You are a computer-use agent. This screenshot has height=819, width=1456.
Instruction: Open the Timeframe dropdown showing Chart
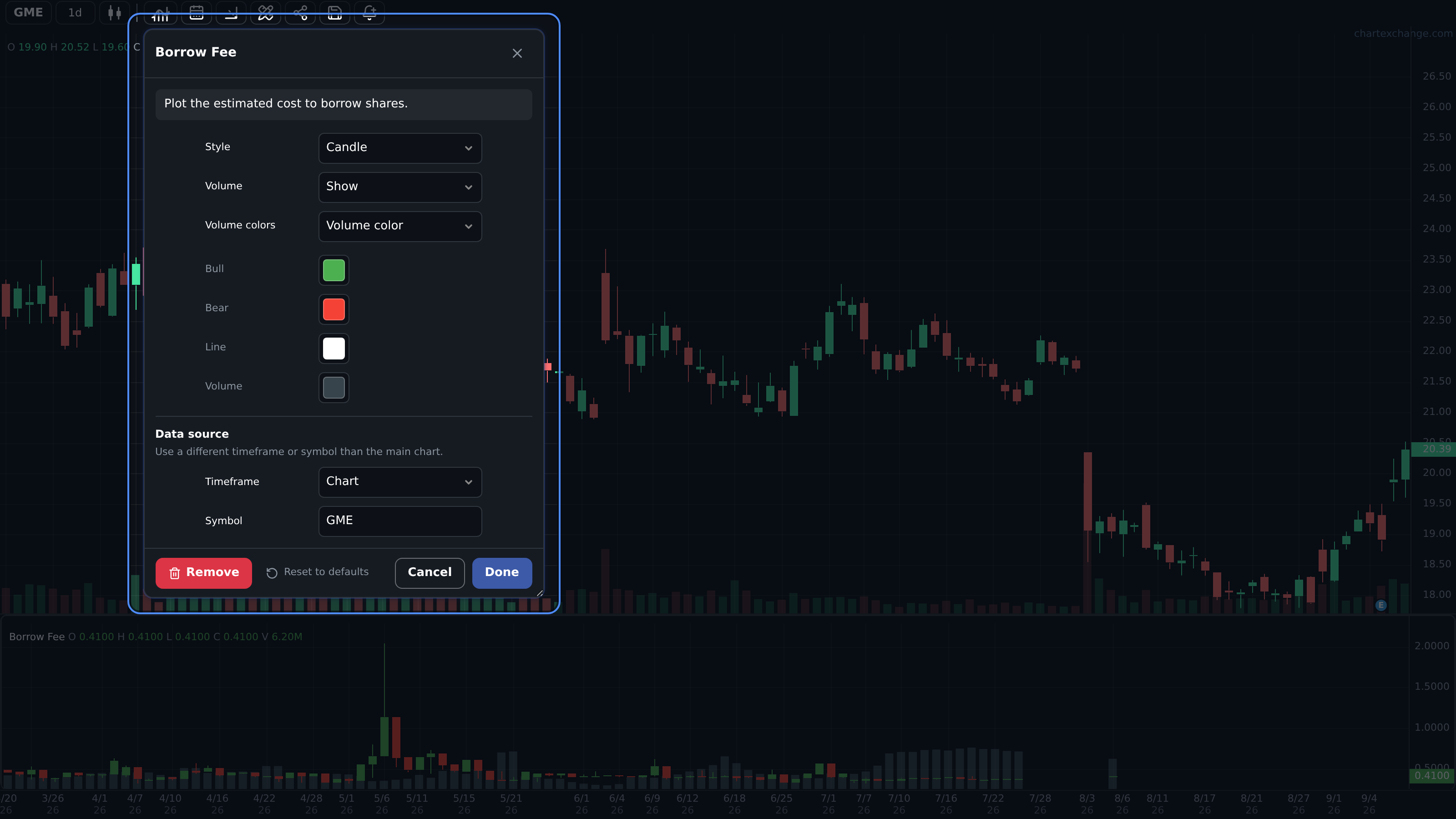tap(400, 482)
